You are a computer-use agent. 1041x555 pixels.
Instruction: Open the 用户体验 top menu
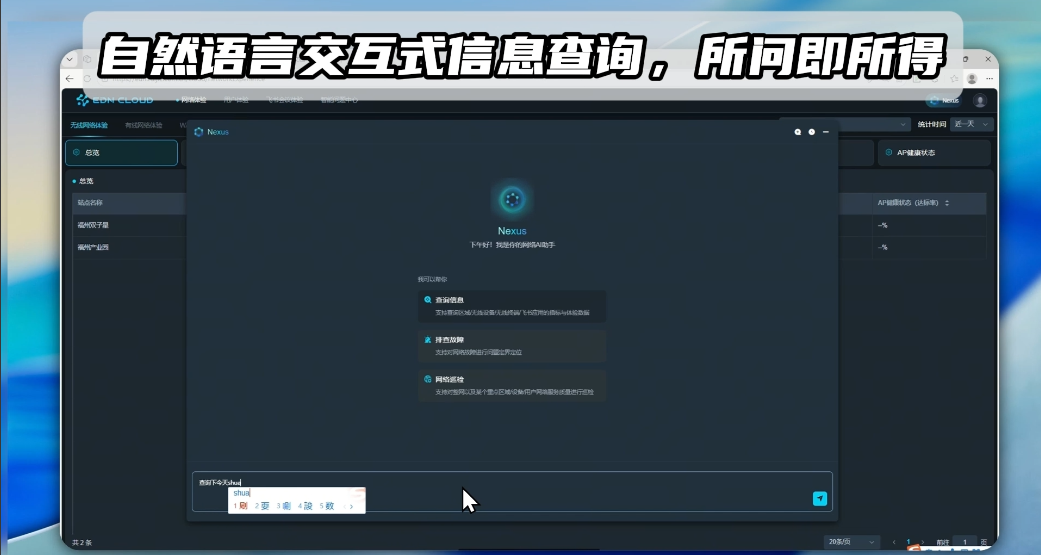236,100
